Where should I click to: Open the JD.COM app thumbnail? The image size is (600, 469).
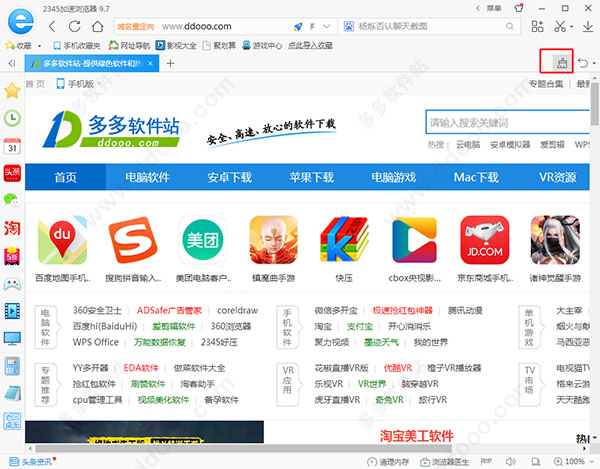point(484,240)
